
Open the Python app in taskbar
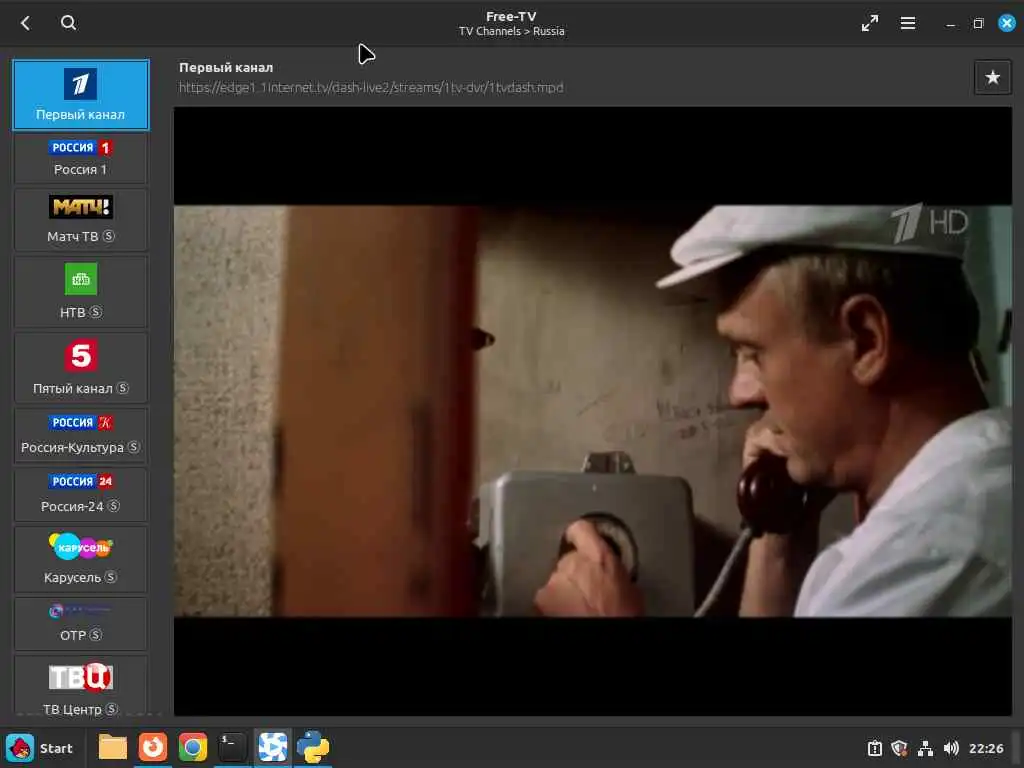pyautogui.click(x=313, y=748)
